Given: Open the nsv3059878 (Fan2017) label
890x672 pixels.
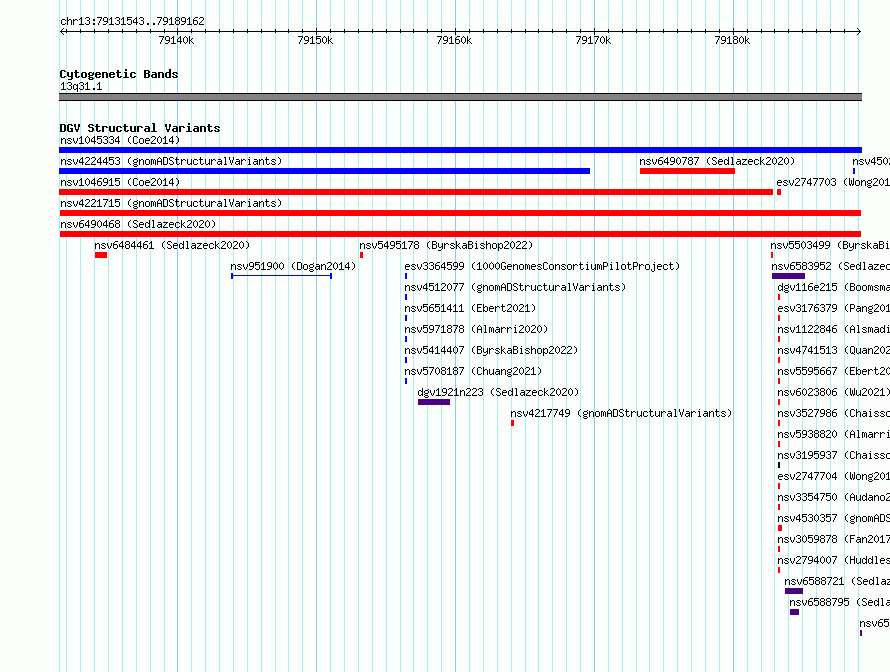Looking at the screenshot, I should pyautogui.click(x=833, y=539).
